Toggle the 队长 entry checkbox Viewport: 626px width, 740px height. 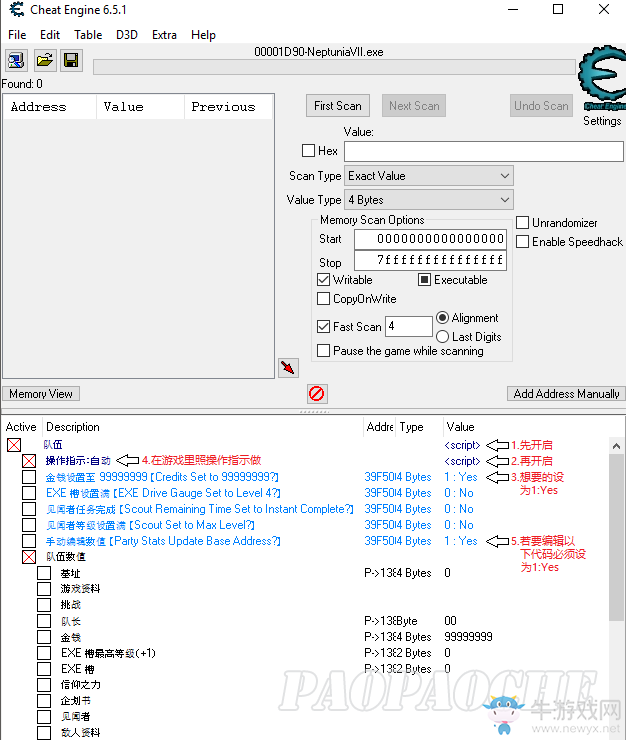(44, 621)
